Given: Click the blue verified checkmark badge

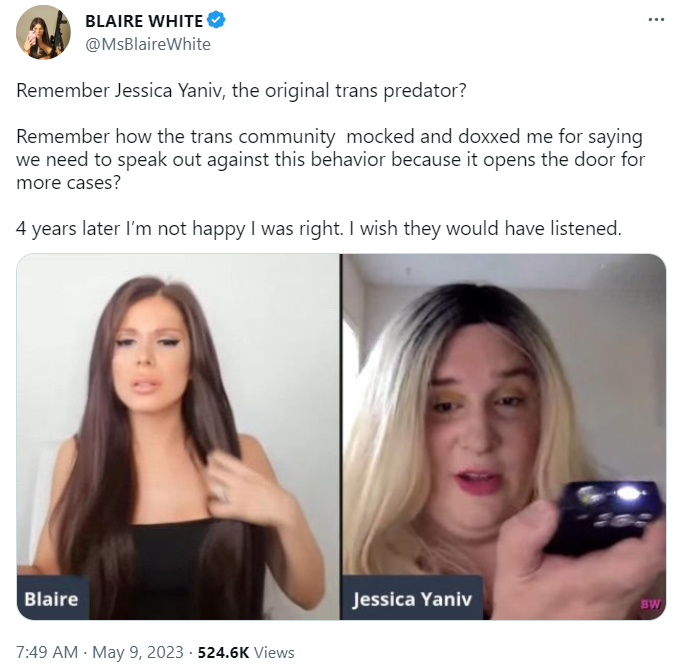Looking at the screenshot, I should tap(216, 21).
